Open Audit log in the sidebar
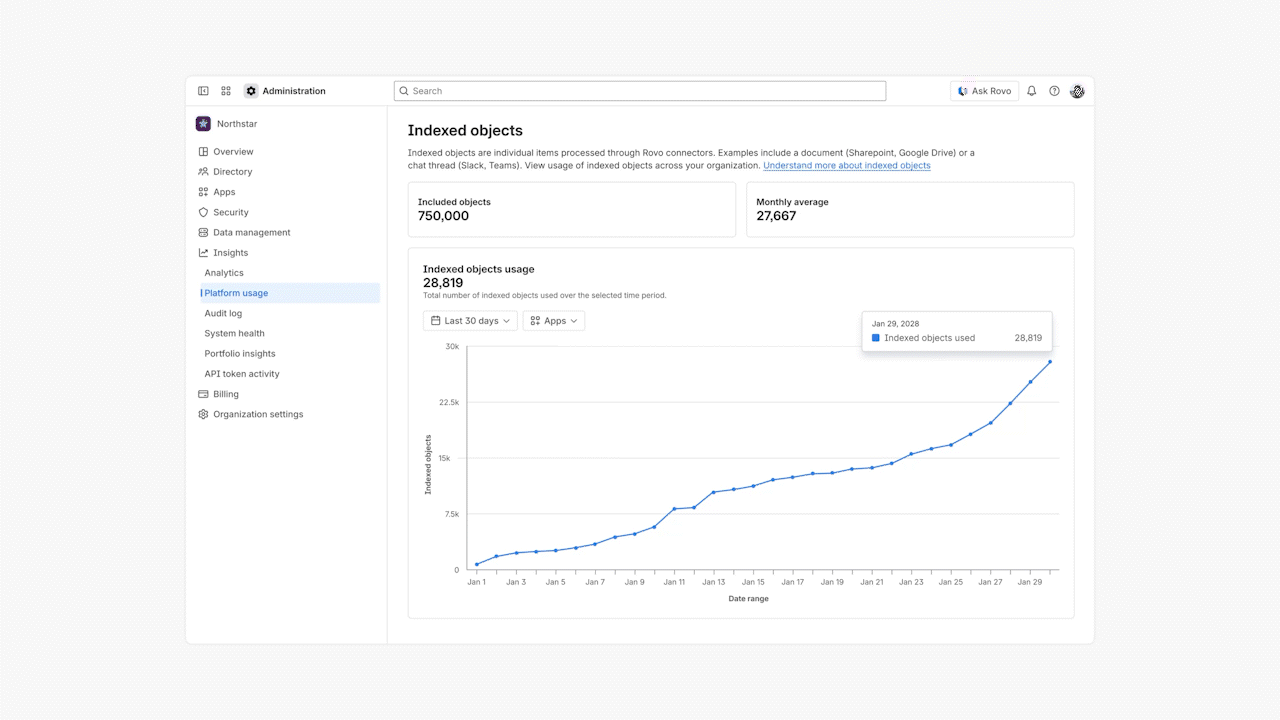1280x720 pixels. [223, 313]
